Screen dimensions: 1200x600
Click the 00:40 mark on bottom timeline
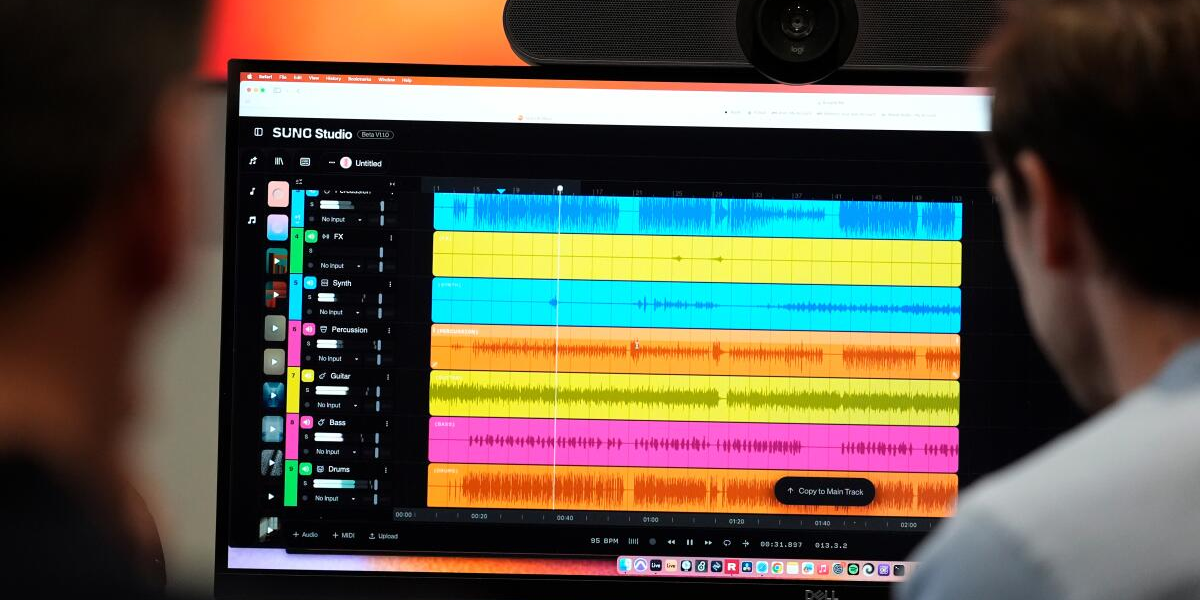tap(565, 518)
